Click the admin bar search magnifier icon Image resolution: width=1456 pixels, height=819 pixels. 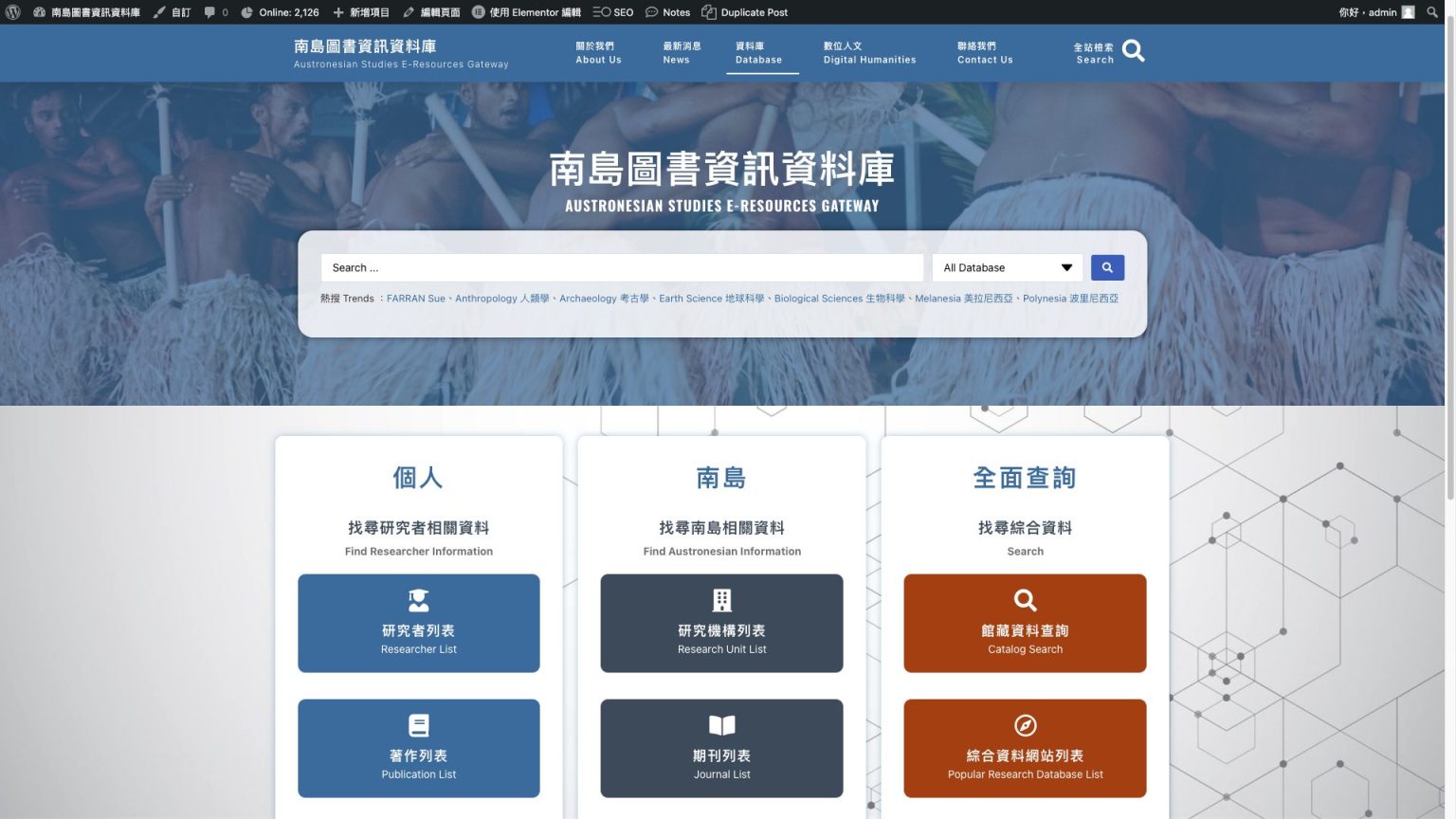pyautogui.click(x=1432, y=12)
